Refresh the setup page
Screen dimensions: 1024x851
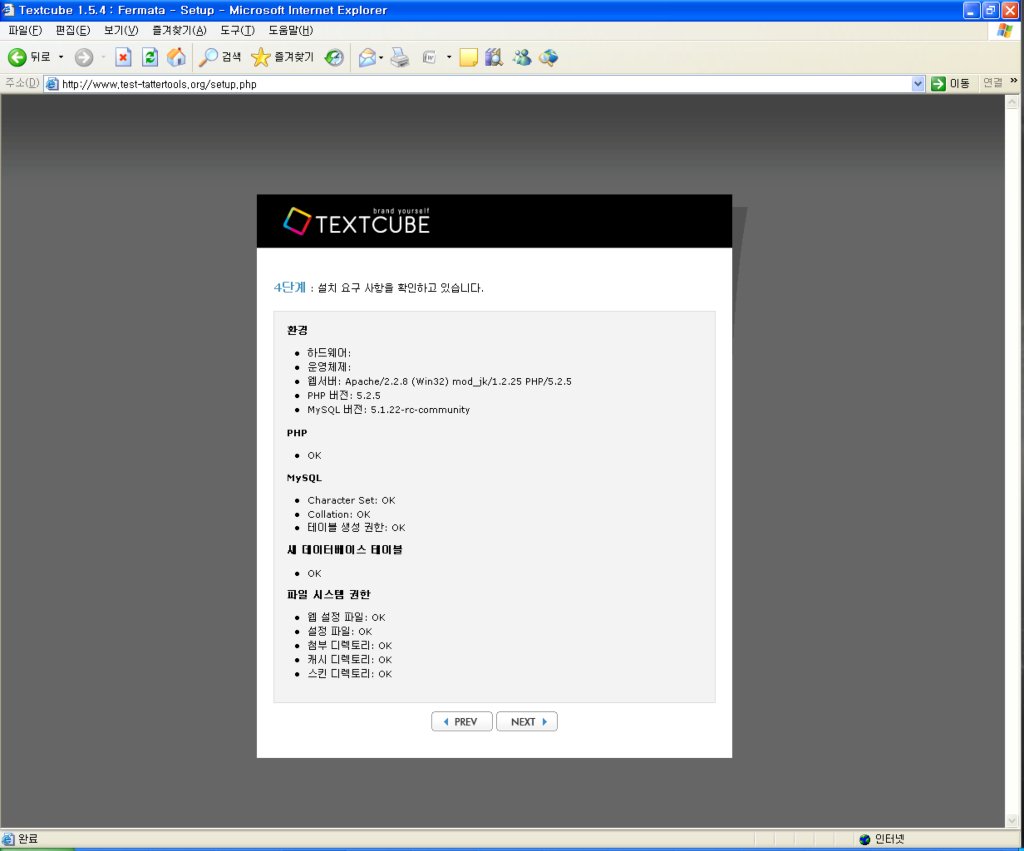tap(150, 57)
